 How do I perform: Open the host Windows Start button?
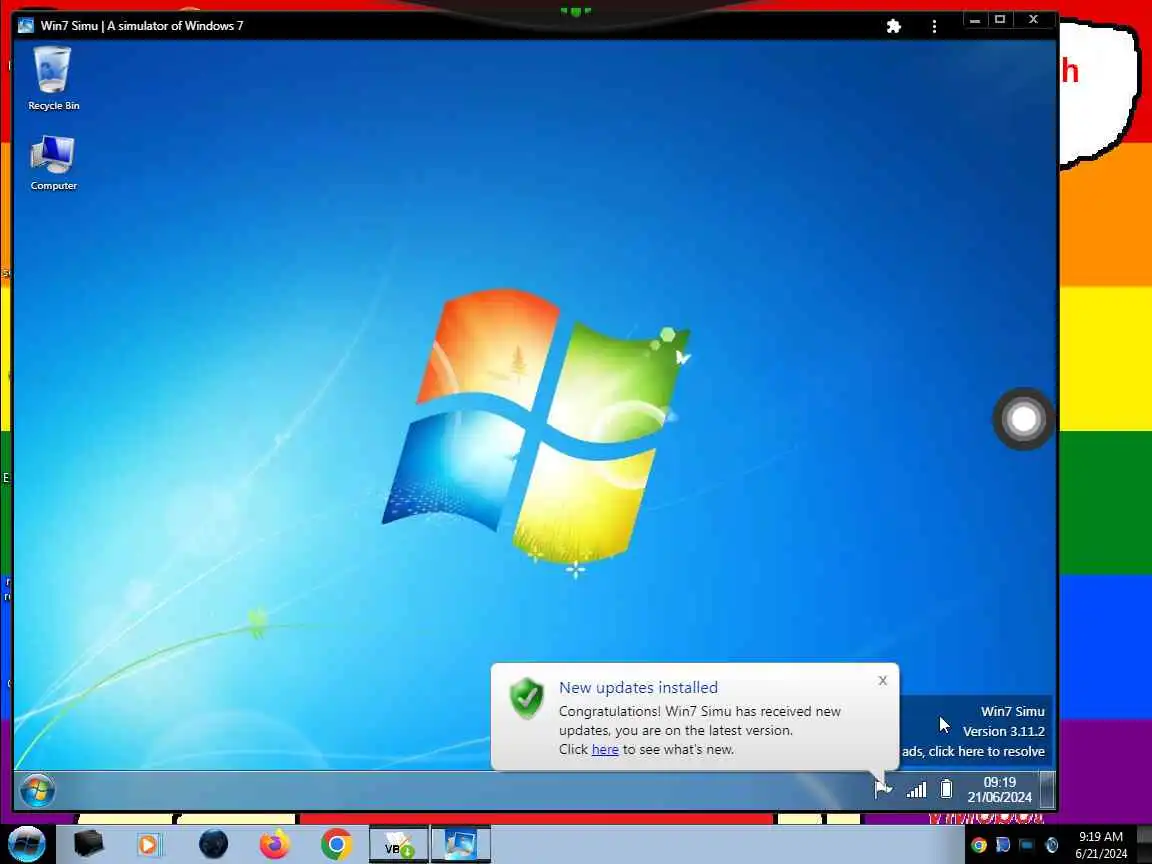coord(26,844)
